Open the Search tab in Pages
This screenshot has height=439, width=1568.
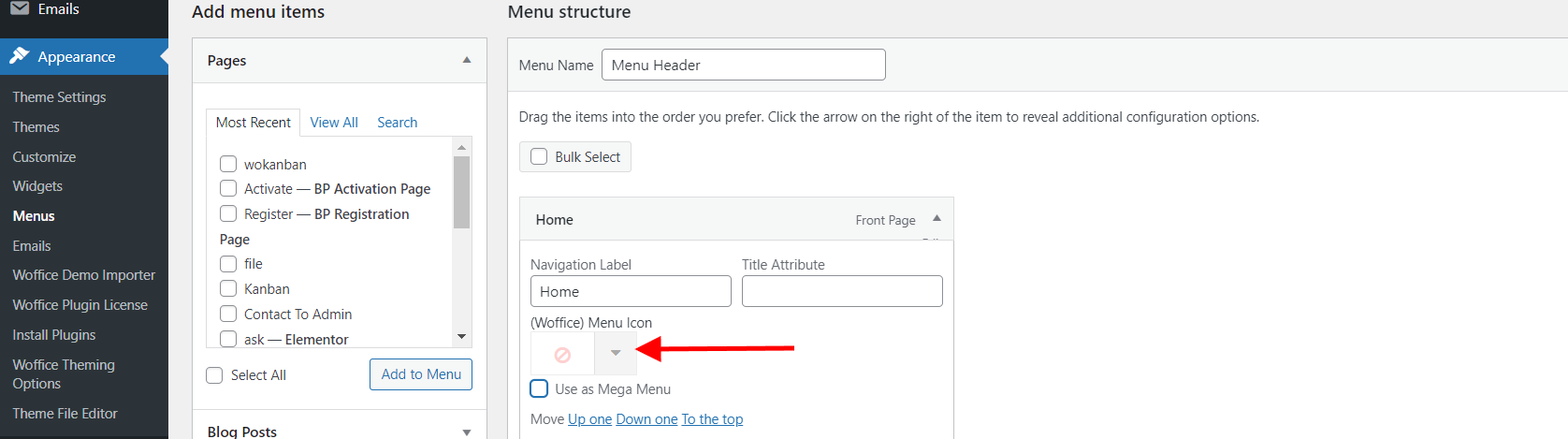(x=398, y=123)
